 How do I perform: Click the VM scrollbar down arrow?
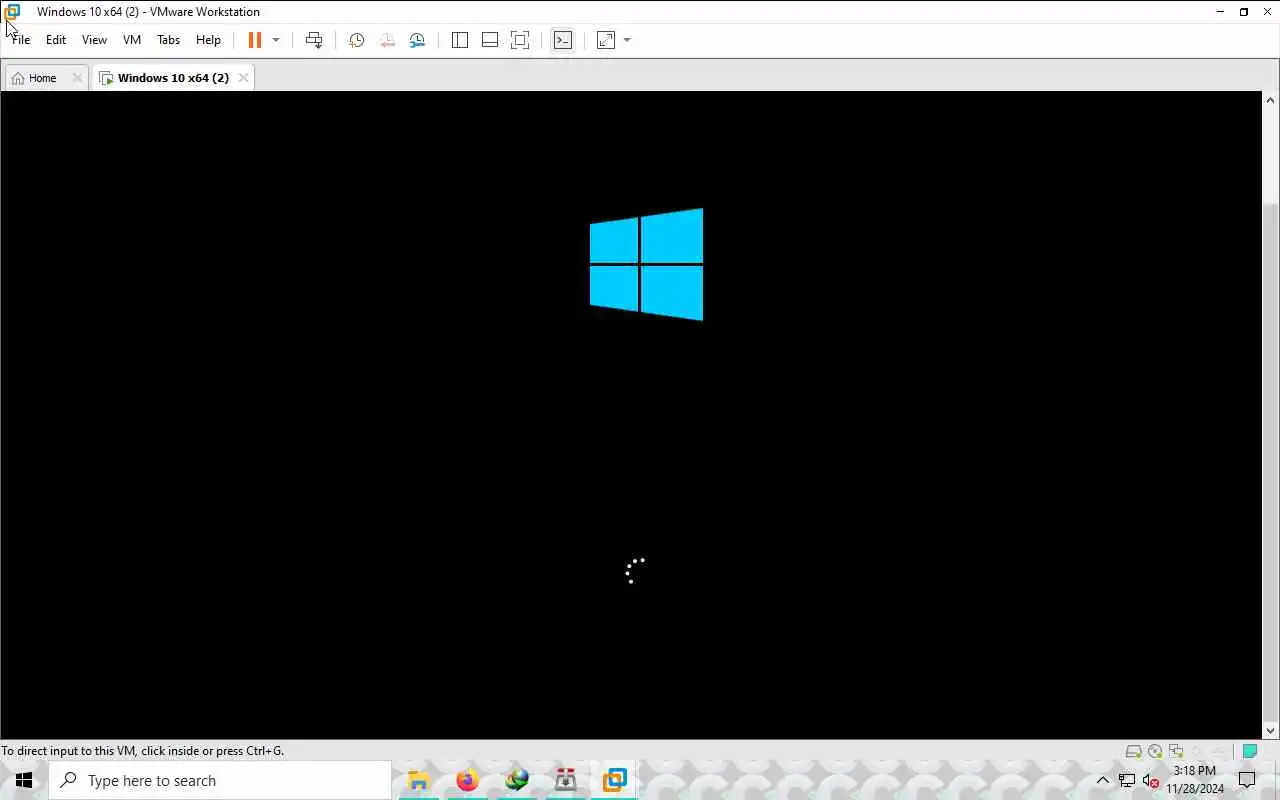pos(1271,731)
